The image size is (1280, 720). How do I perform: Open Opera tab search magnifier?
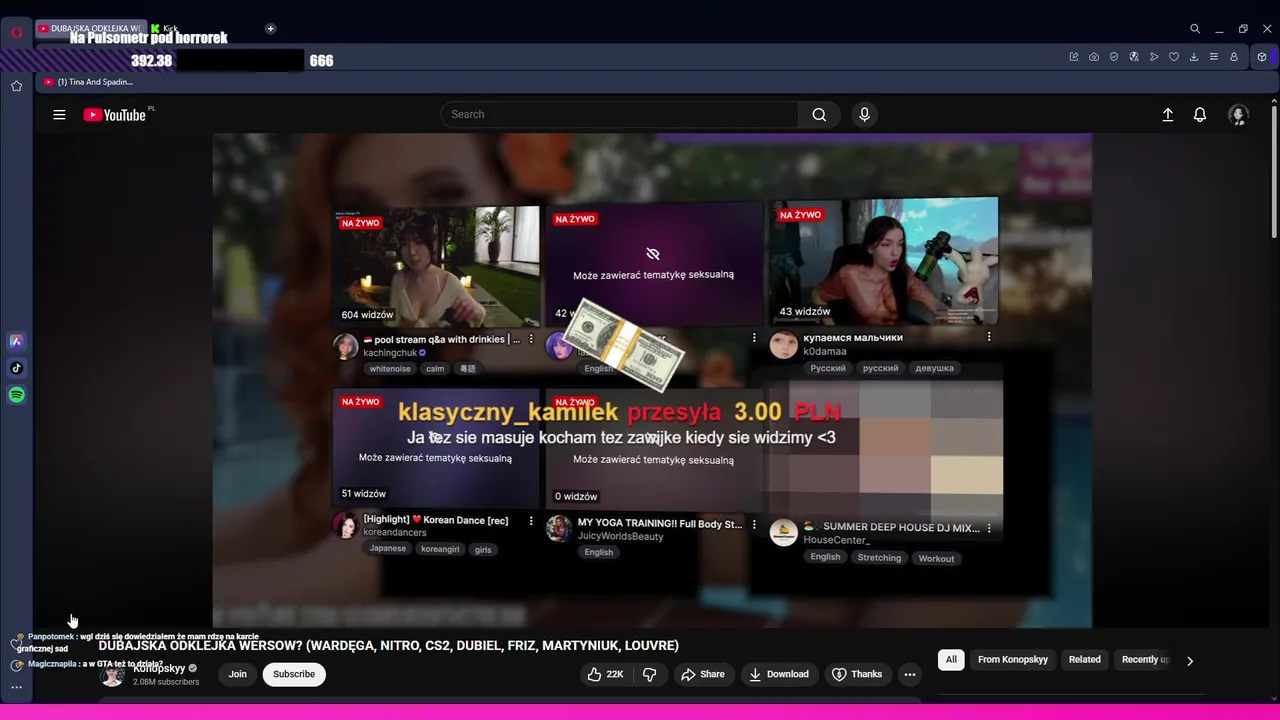pyautogui.click(x=1195, y=29)
